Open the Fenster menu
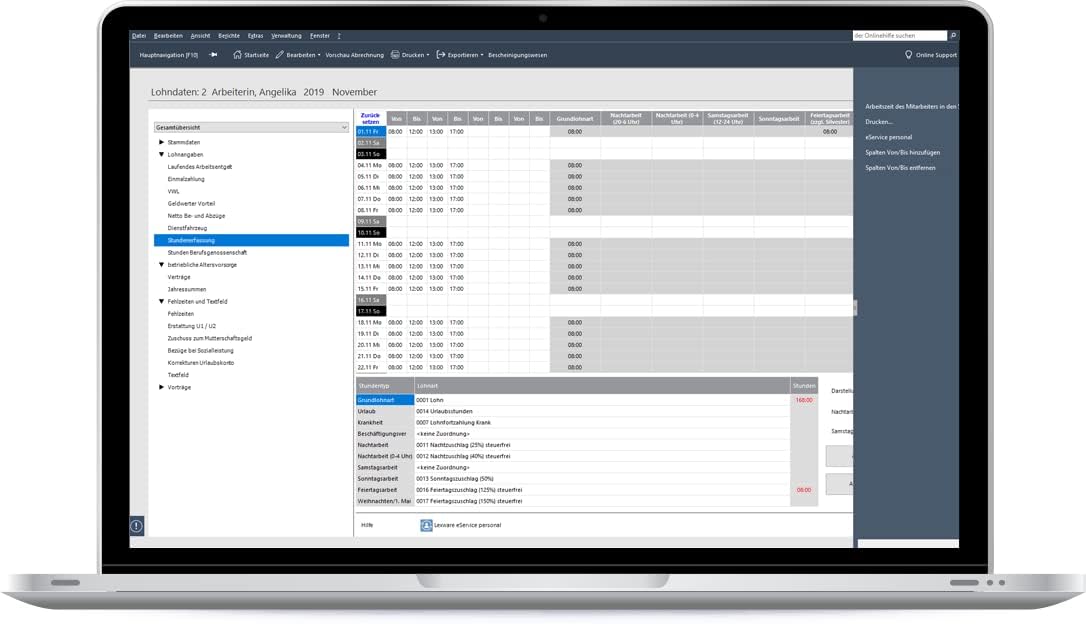The image size is (1086, 624). click(319, 35)
